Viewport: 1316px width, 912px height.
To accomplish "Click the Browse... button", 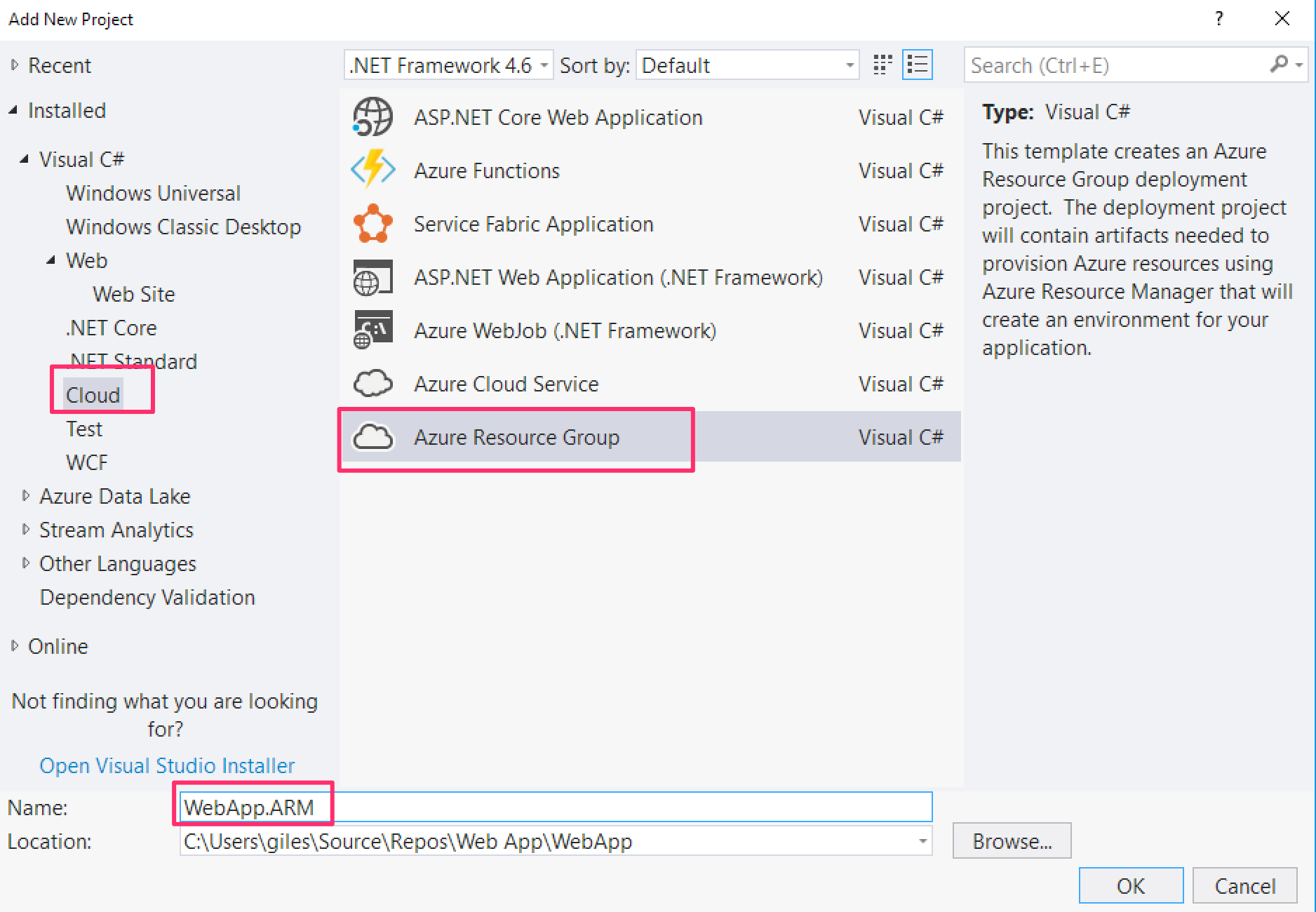I will click(1012, 840).
